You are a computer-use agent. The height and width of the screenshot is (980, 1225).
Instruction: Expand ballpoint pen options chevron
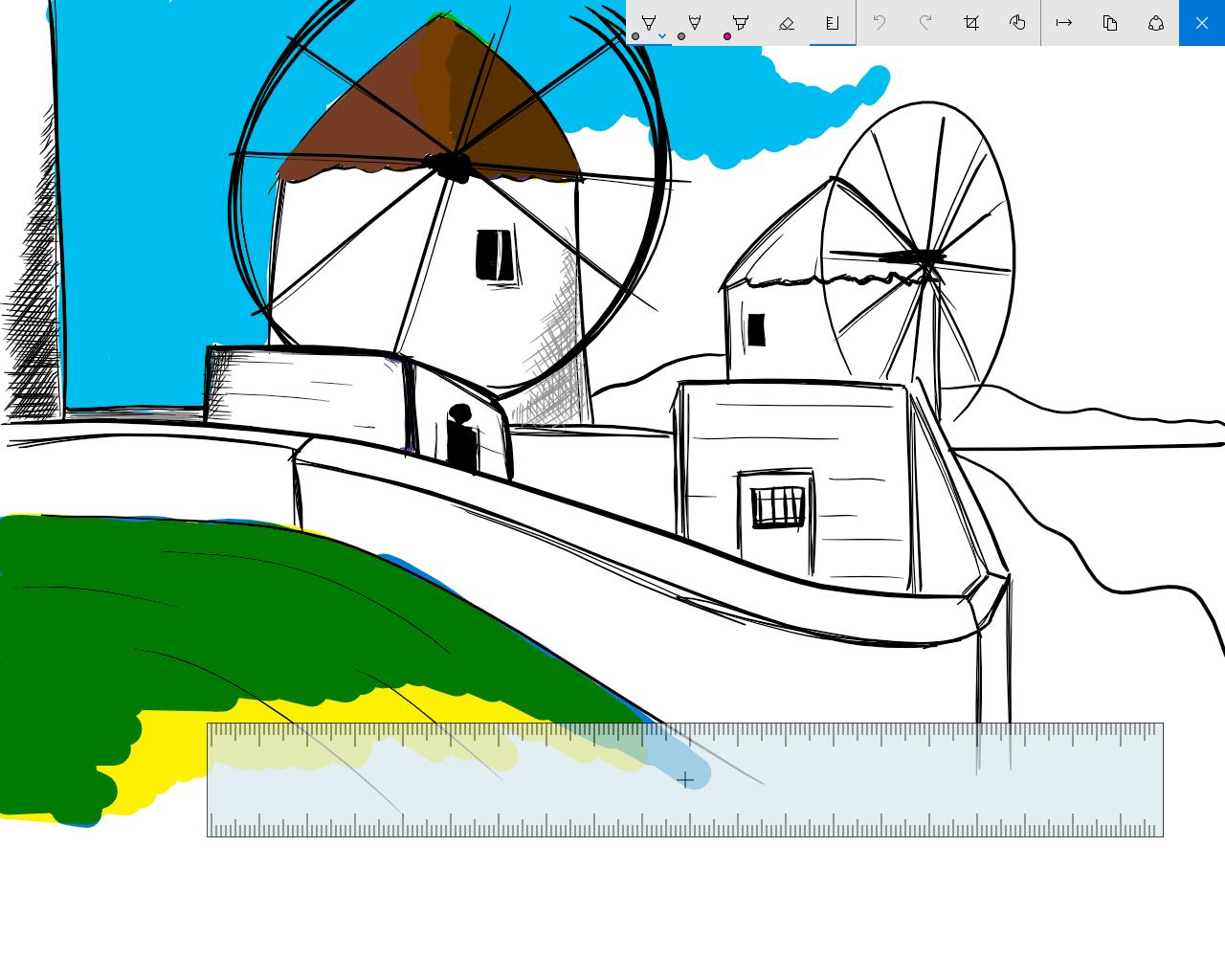(662, 36)
